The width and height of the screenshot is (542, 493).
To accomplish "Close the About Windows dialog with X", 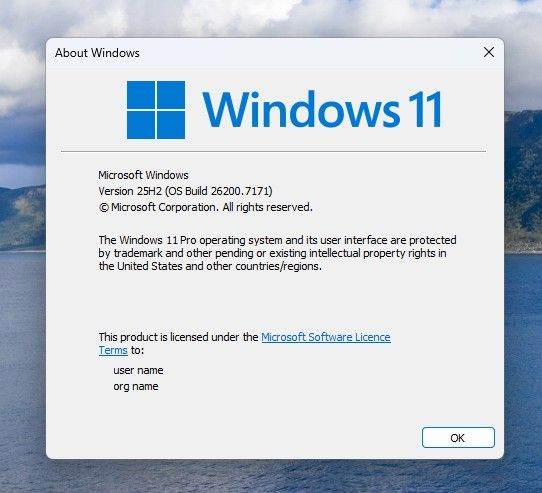I will click(489, 53).
